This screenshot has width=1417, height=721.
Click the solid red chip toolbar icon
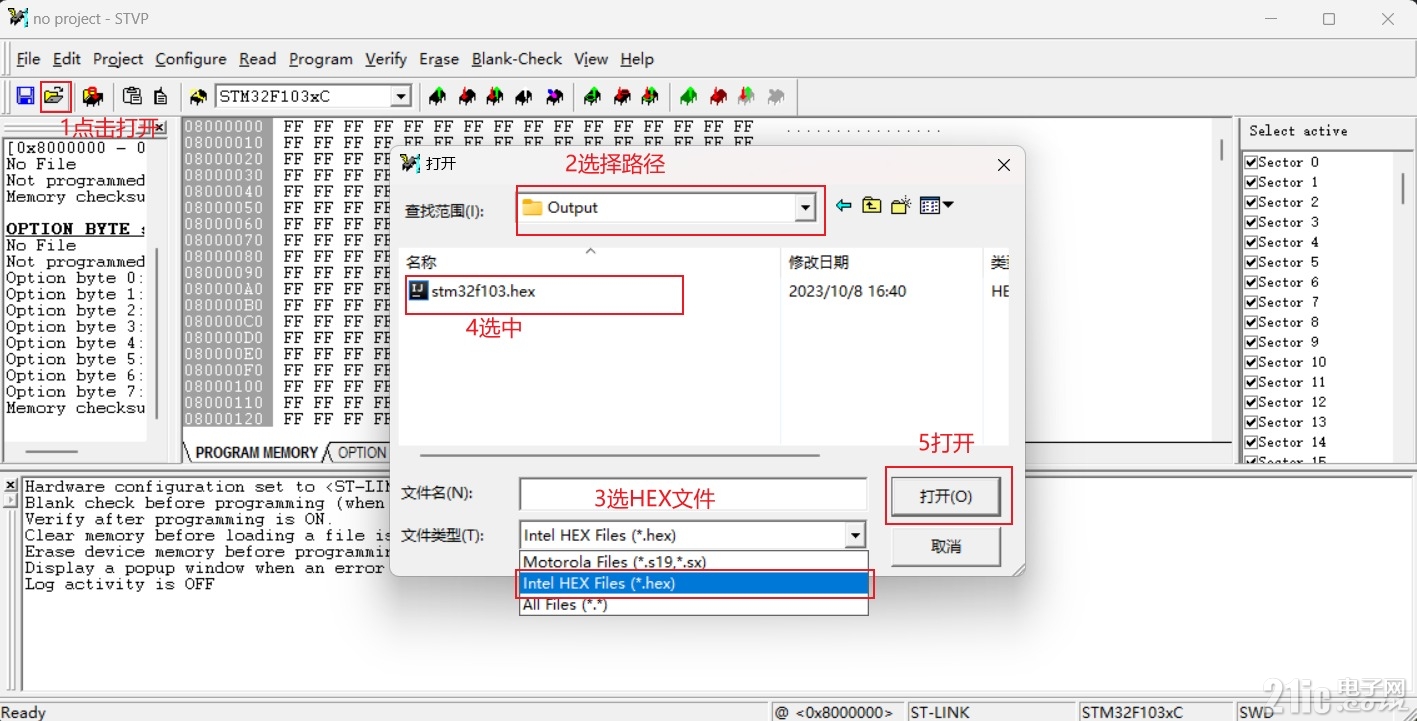coord(718,96)
